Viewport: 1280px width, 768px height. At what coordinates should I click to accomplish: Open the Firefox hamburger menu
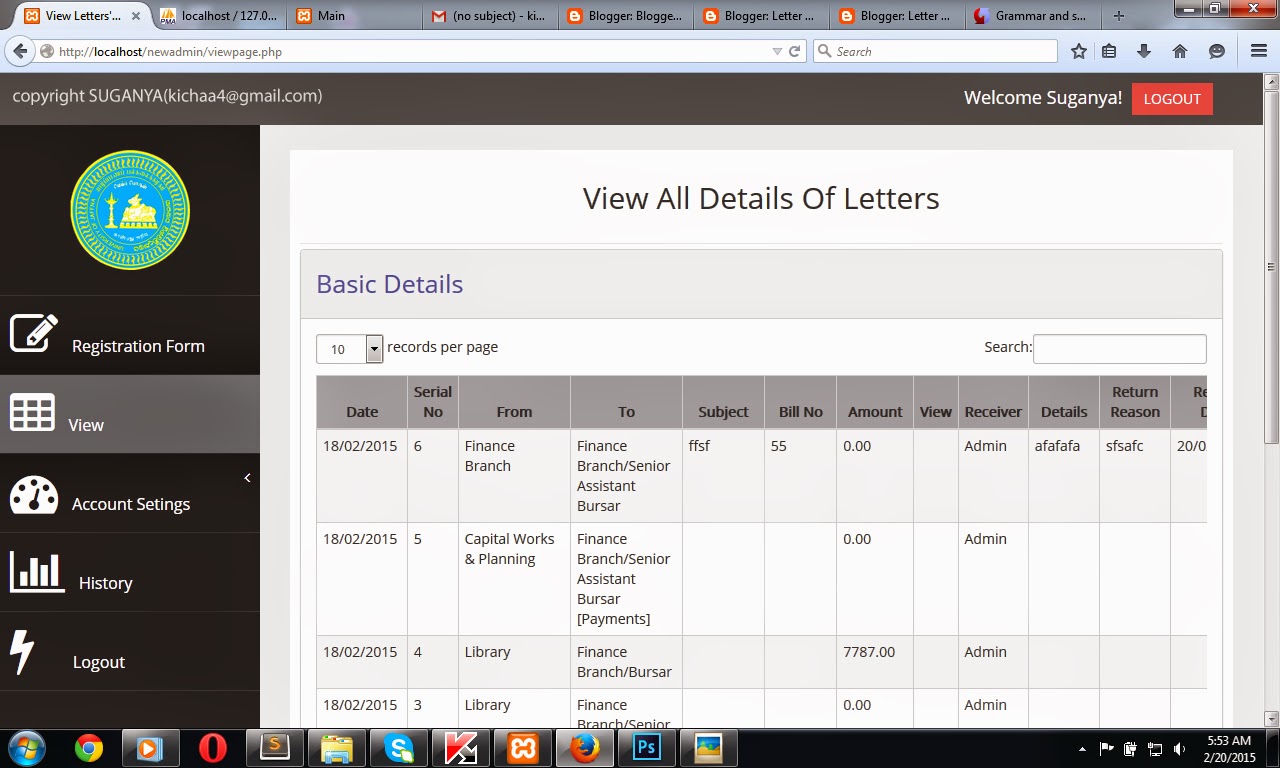coord(1258,50)
